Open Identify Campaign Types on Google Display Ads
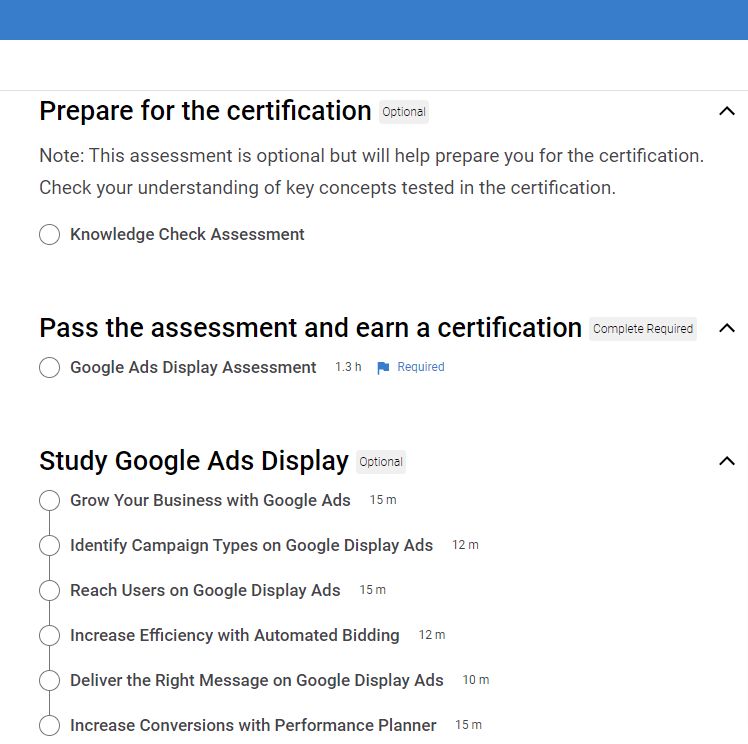 (x=251, y=545)
